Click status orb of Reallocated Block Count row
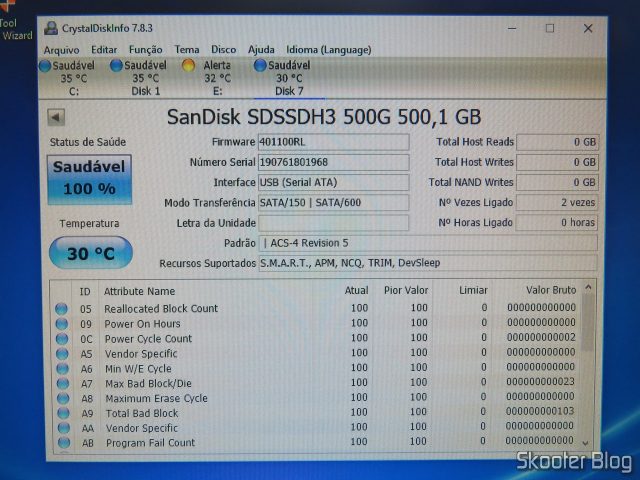Screen dimensions: 640x480 [x=61, y=309]
